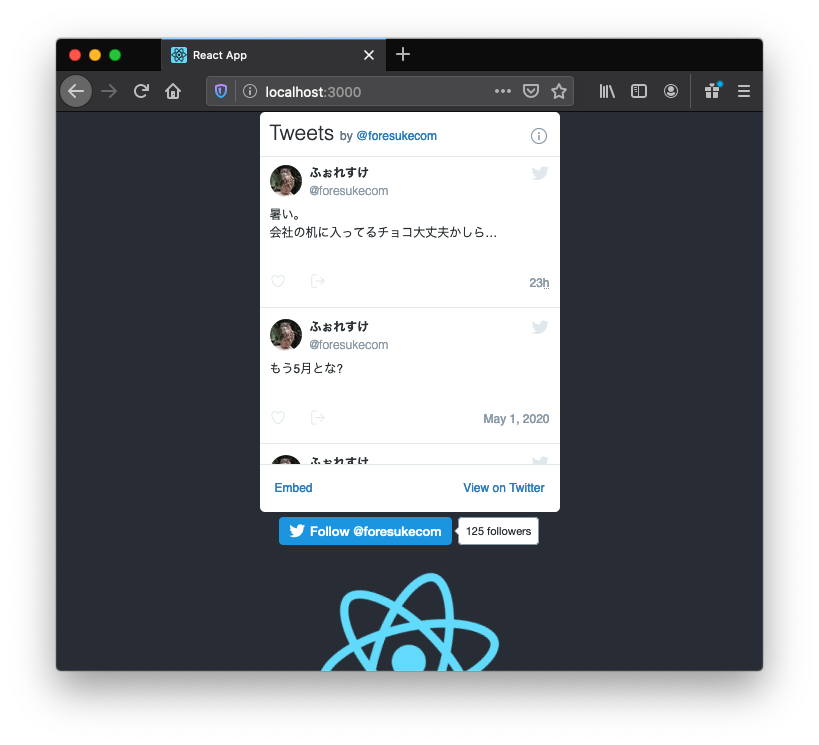Image resolution: width=819 pixels, height=745 pixels.
Task: Open a new browser tab
Action: coord(403,55)
